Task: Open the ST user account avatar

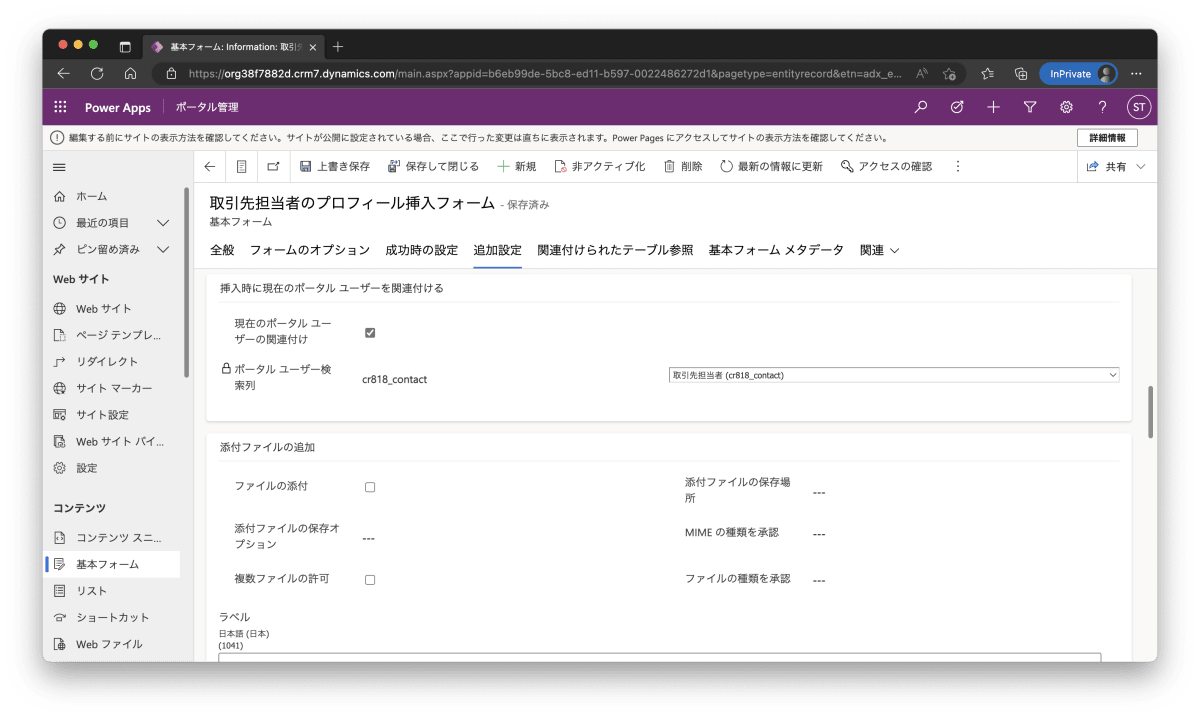Action: coord(1138,107)
